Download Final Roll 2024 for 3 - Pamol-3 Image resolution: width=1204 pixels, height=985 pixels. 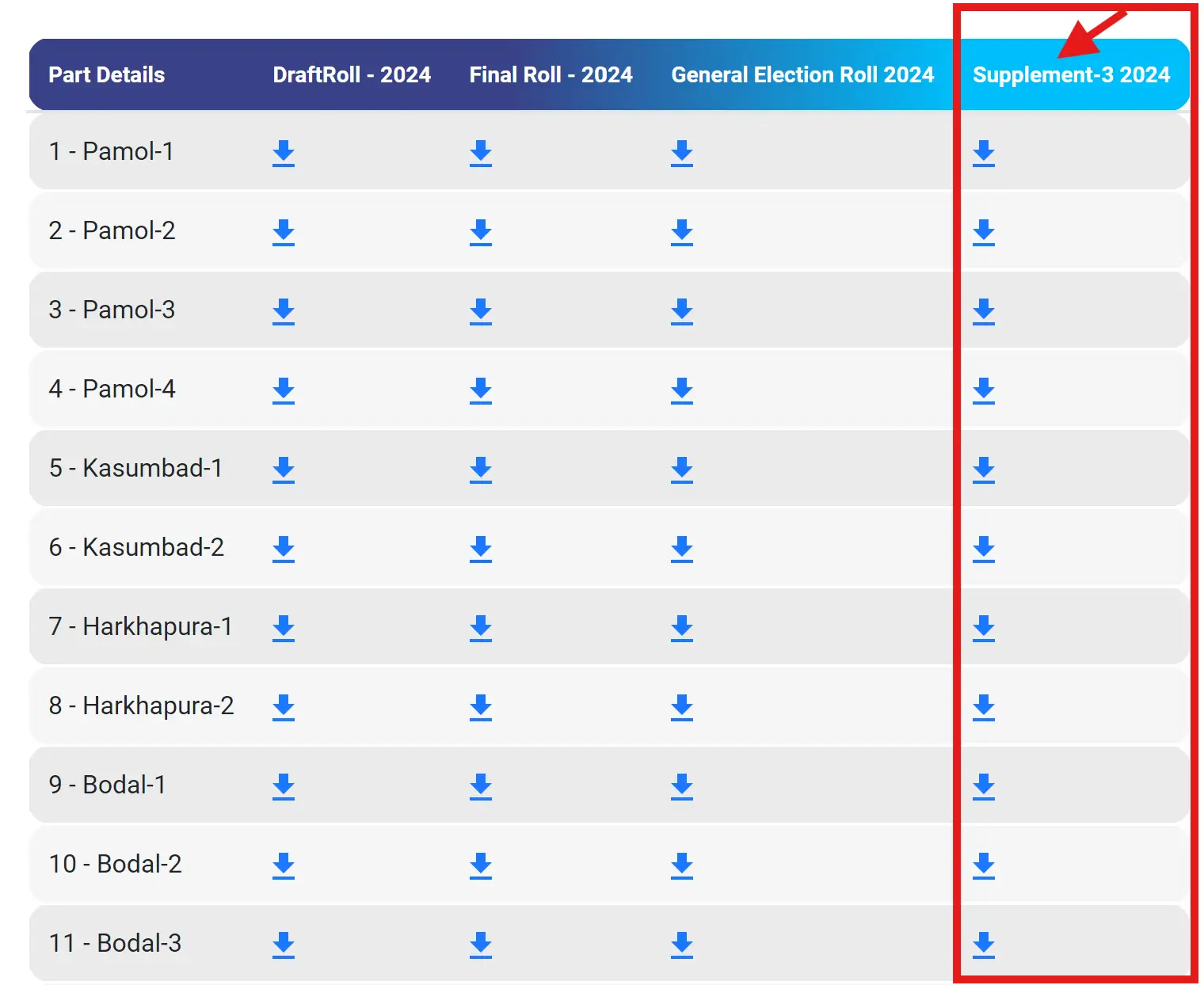(x=481, y=311)
